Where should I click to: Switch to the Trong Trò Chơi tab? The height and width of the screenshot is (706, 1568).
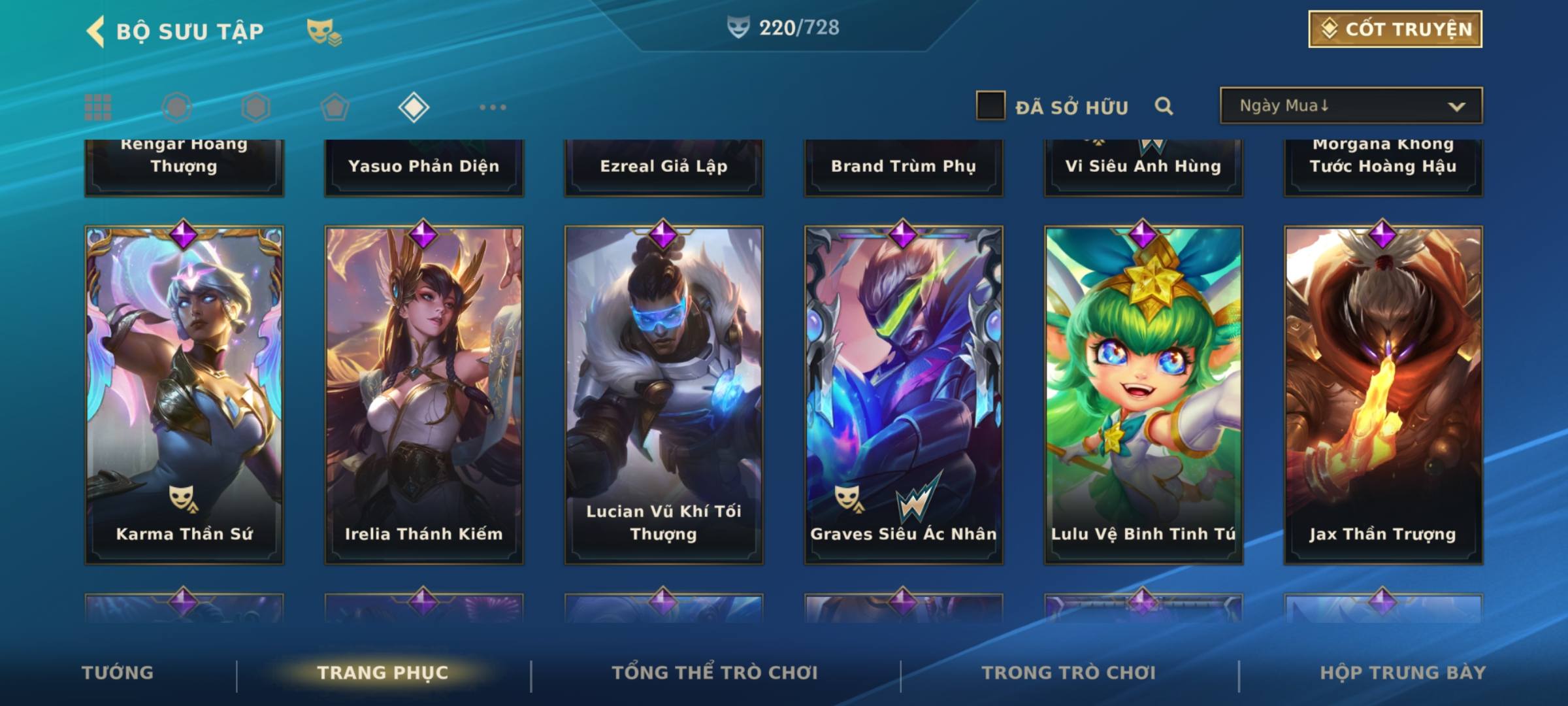click(x=1069, y=673)
